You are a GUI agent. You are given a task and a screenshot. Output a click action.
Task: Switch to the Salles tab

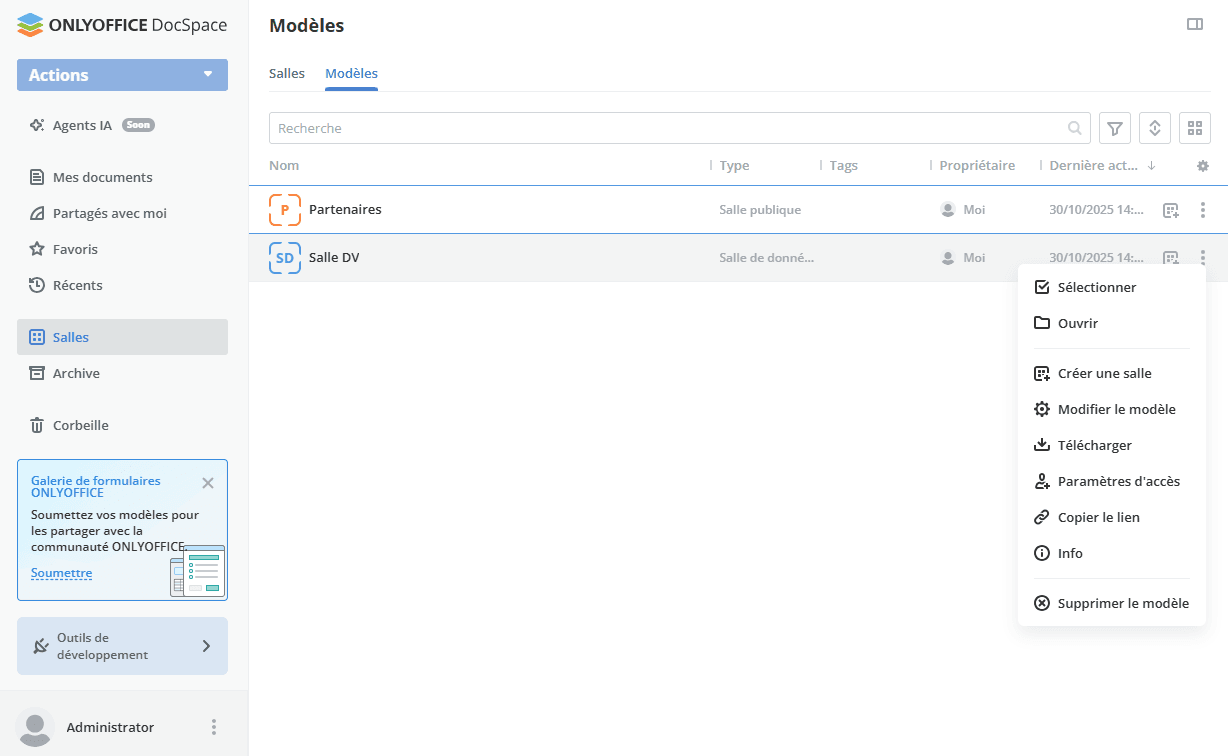pos(287,74)
